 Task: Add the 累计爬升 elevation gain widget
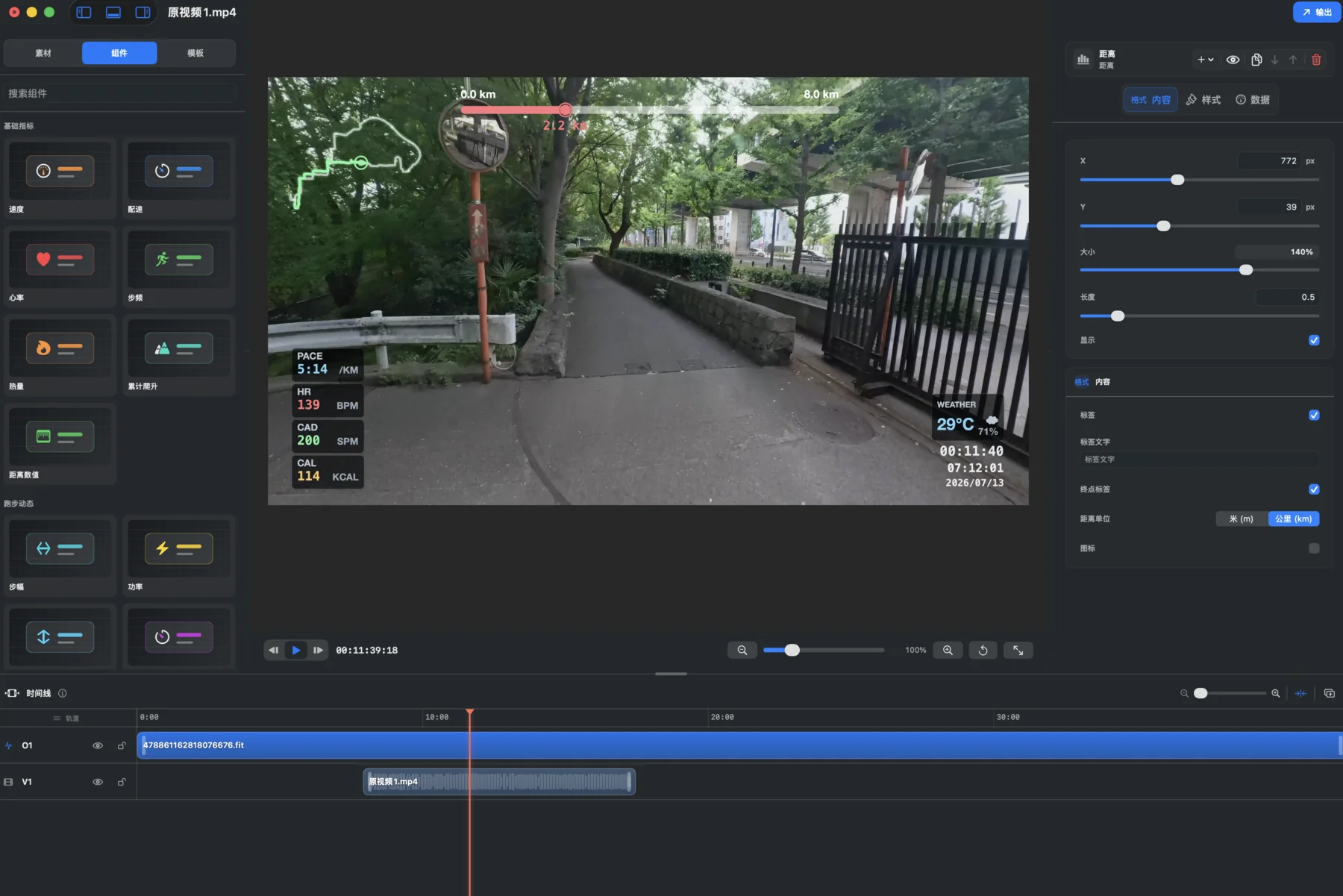[179, 355]
